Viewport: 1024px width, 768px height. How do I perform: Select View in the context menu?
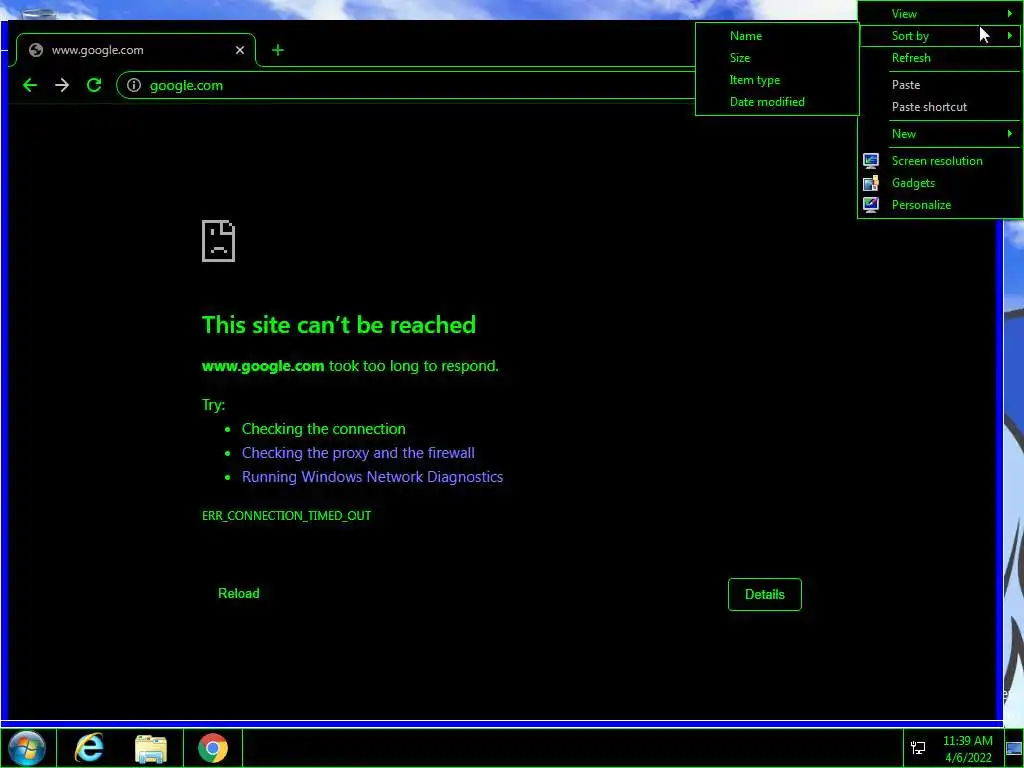[x=940, y=14]
